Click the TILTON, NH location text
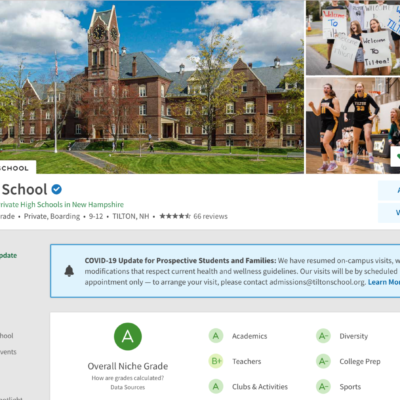 pos(131,216)
